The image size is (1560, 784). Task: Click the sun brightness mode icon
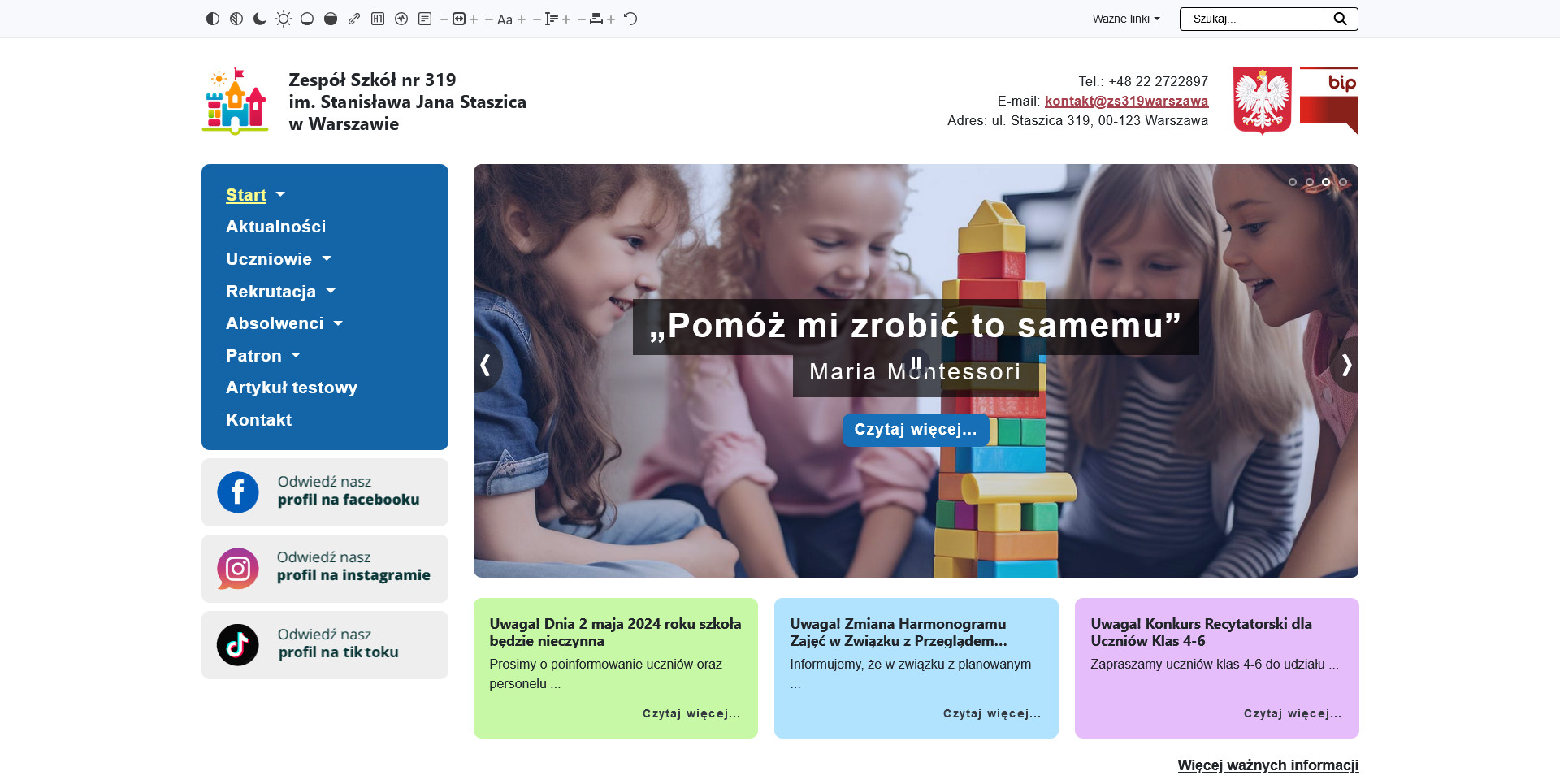point(284,19)
